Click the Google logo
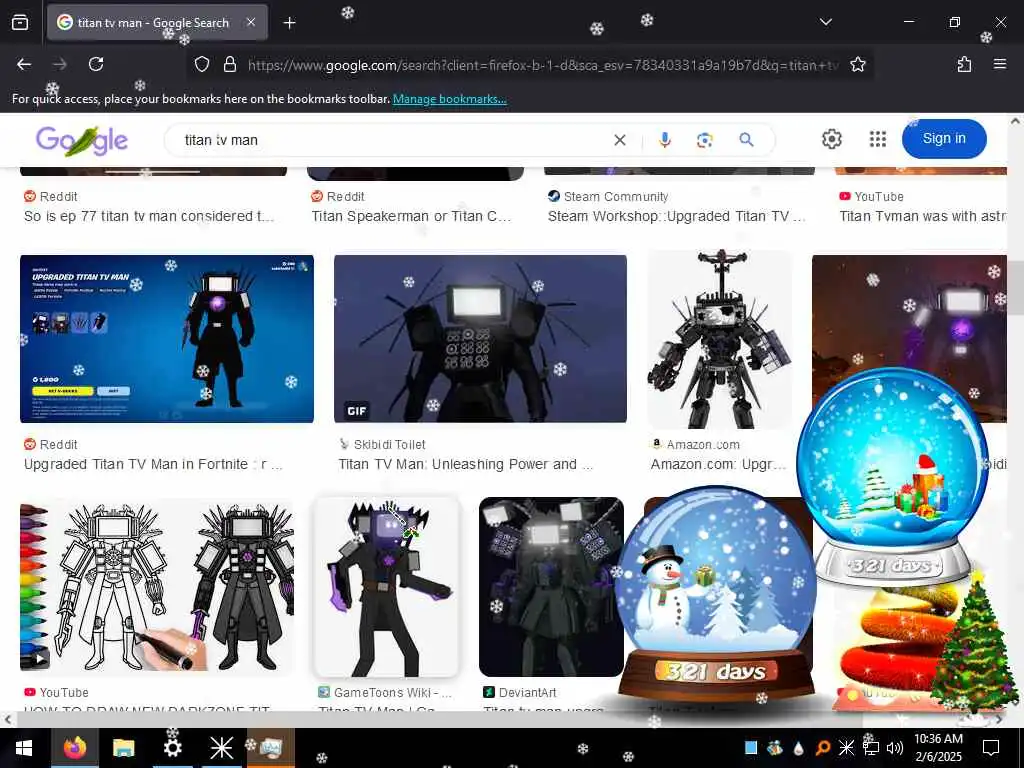The image size is (1024, 768). pyautogui.click(x=82, y=140)
